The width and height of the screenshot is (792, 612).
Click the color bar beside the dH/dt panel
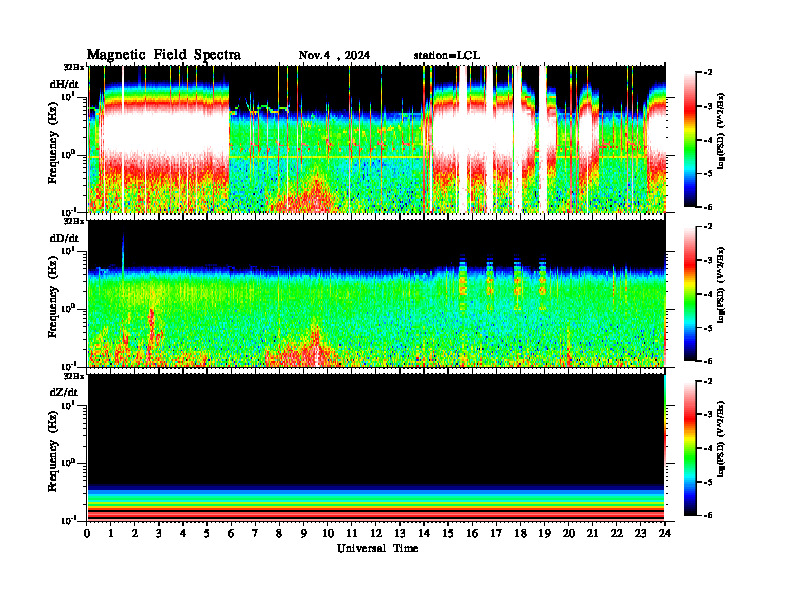coord(690,140)
